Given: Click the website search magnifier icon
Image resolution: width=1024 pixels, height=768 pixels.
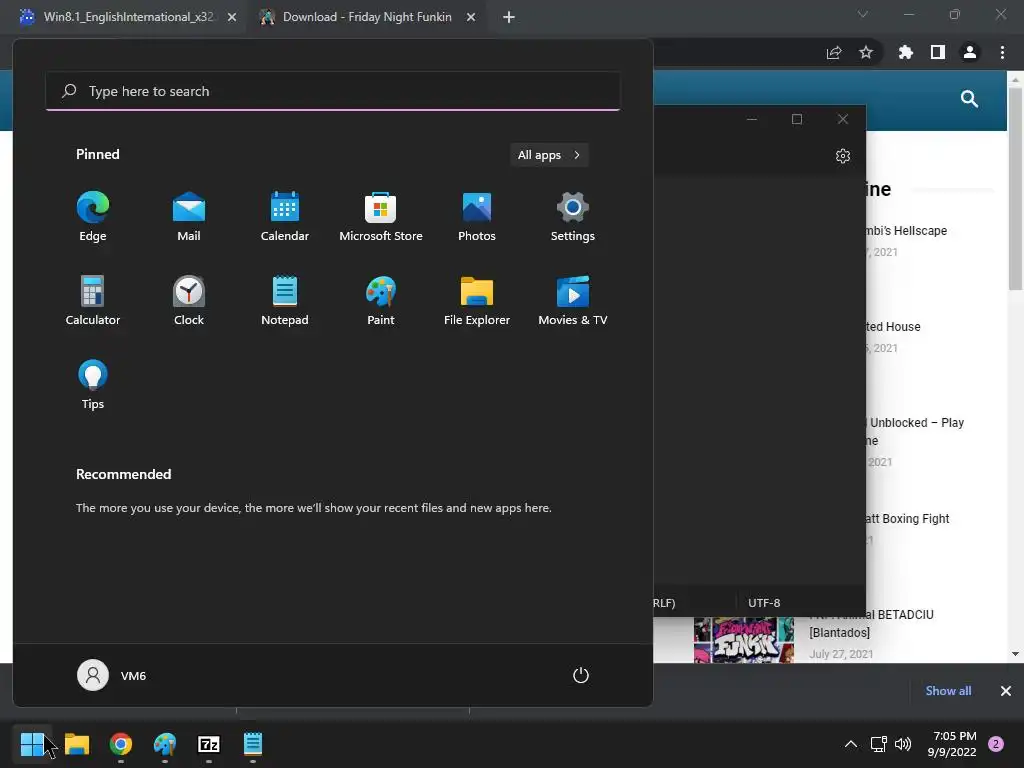Looking at the screenshot, I should click(x=969, y=99).
